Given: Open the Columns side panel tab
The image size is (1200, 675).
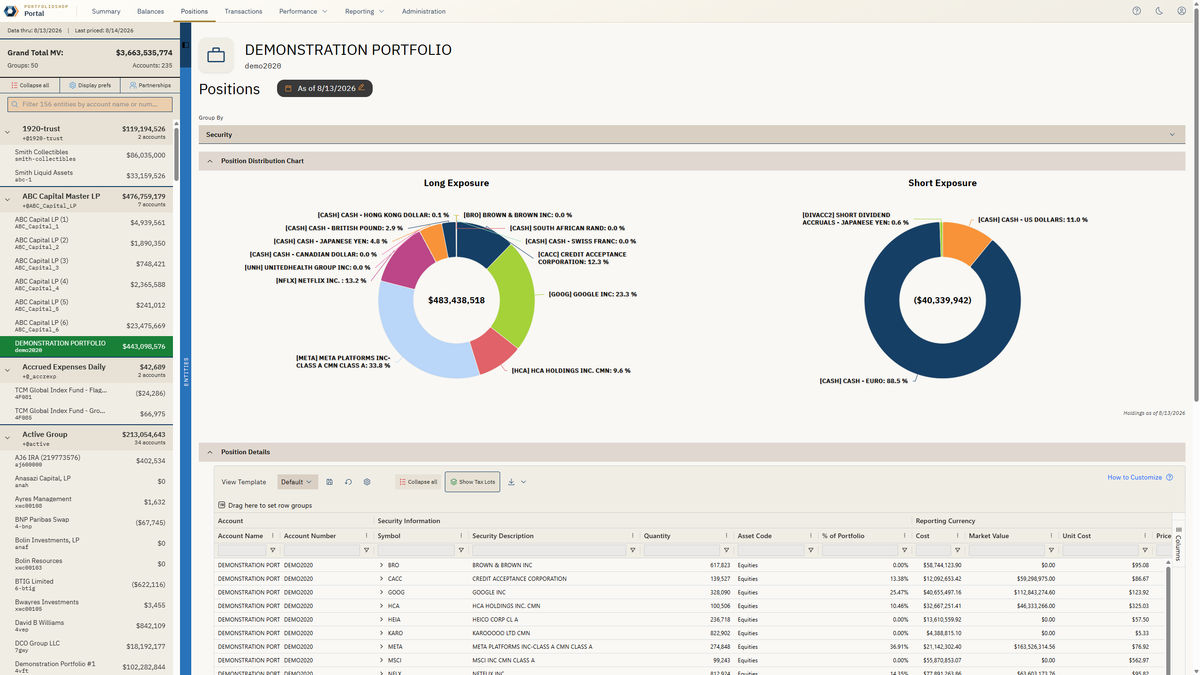Looking at the screenshot, I should point(1178,545).
